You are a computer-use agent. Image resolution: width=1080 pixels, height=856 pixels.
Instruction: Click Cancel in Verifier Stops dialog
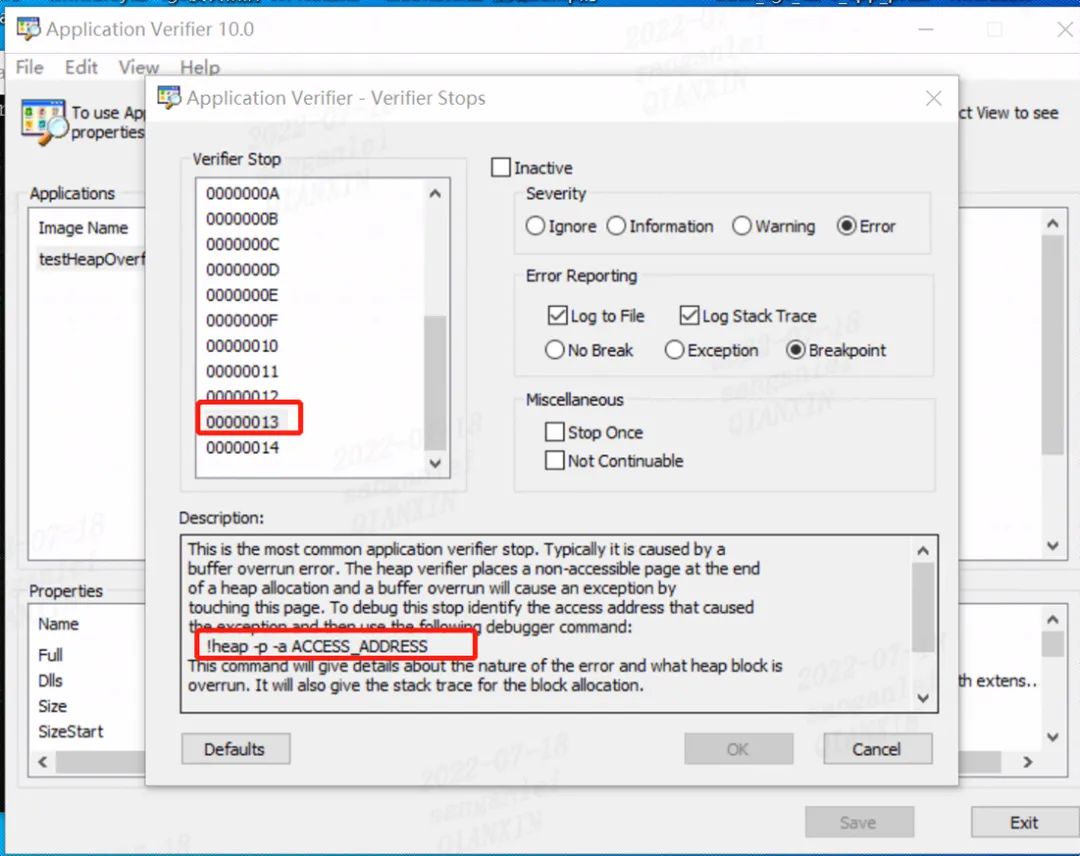pos(878,749)
